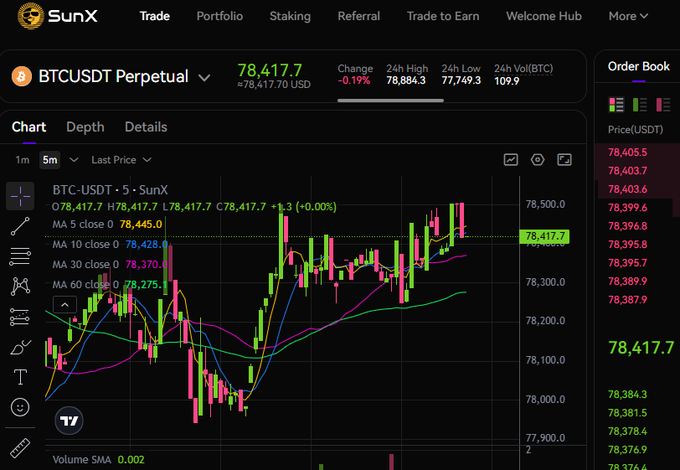Open Trade to Earn page
Image resolution: width=680 pixels, height=470 pixels.
pyautogui.click(x=443, y=16)
